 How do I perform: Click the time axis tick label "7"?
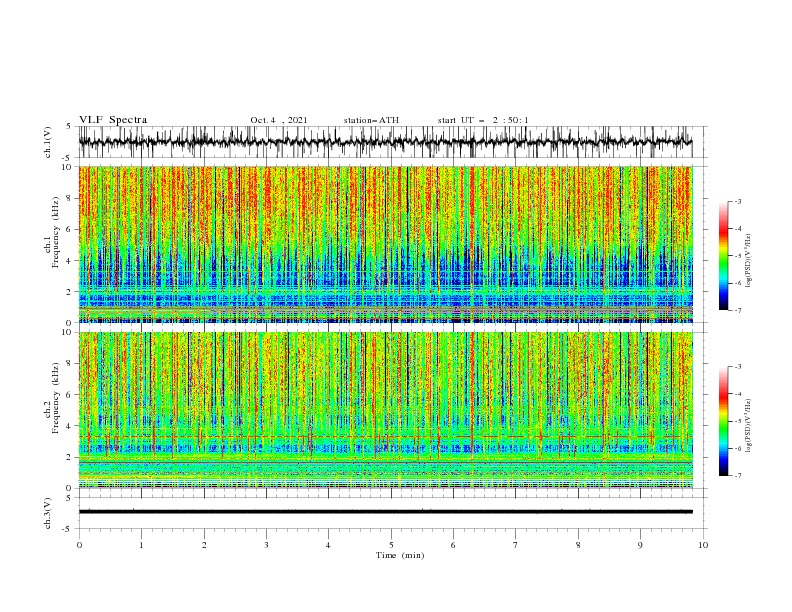(516, 545)
